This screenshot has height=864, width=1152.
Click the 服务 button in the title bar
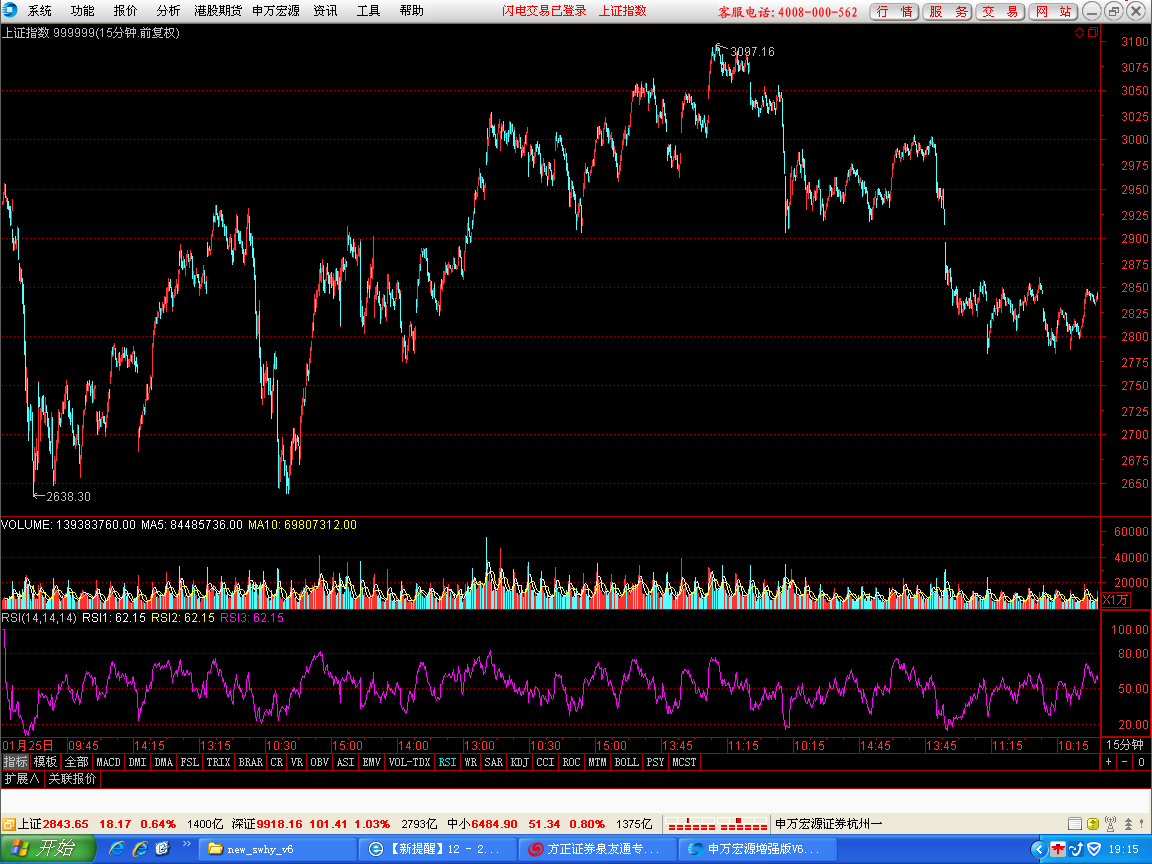[x=948, y=12]
